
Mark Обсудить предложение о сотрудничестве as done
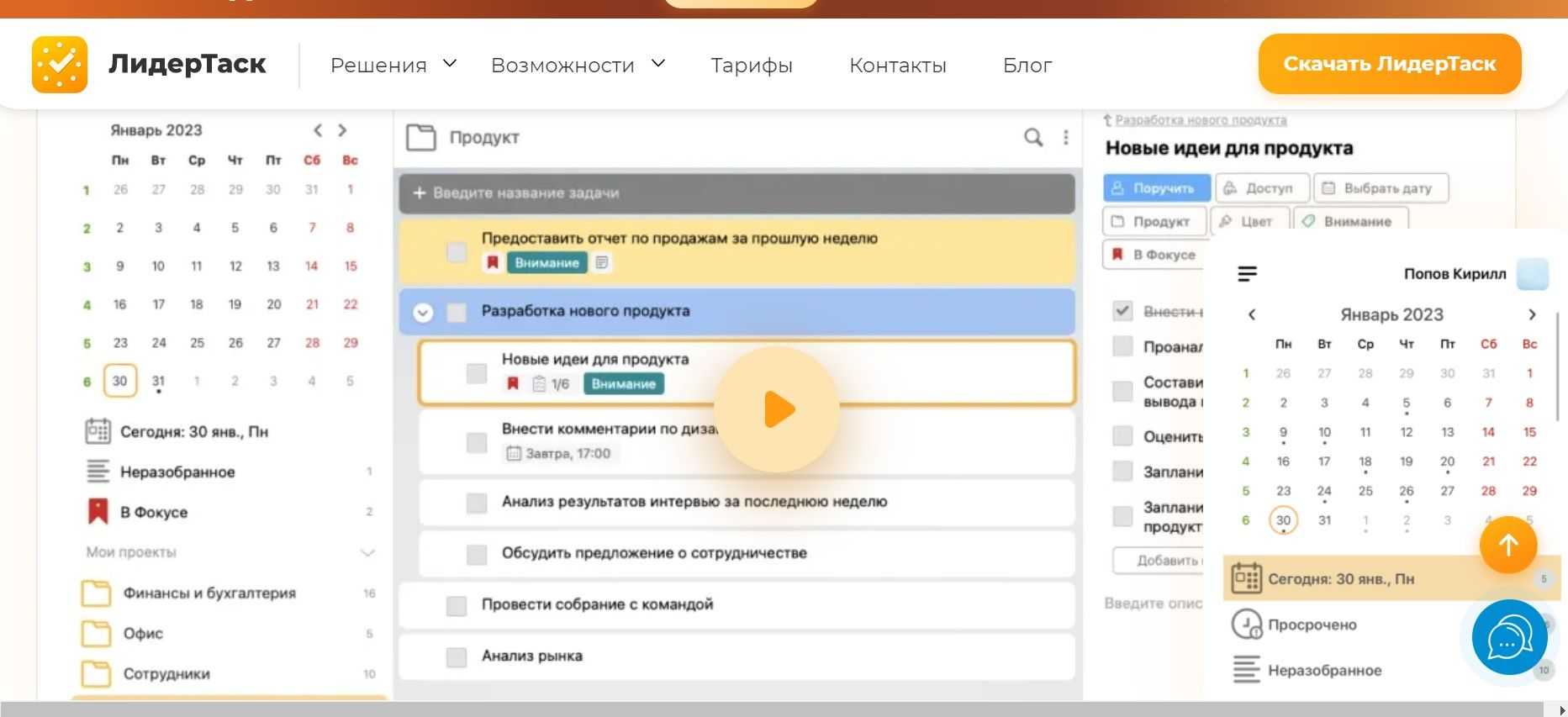[477, 554]
